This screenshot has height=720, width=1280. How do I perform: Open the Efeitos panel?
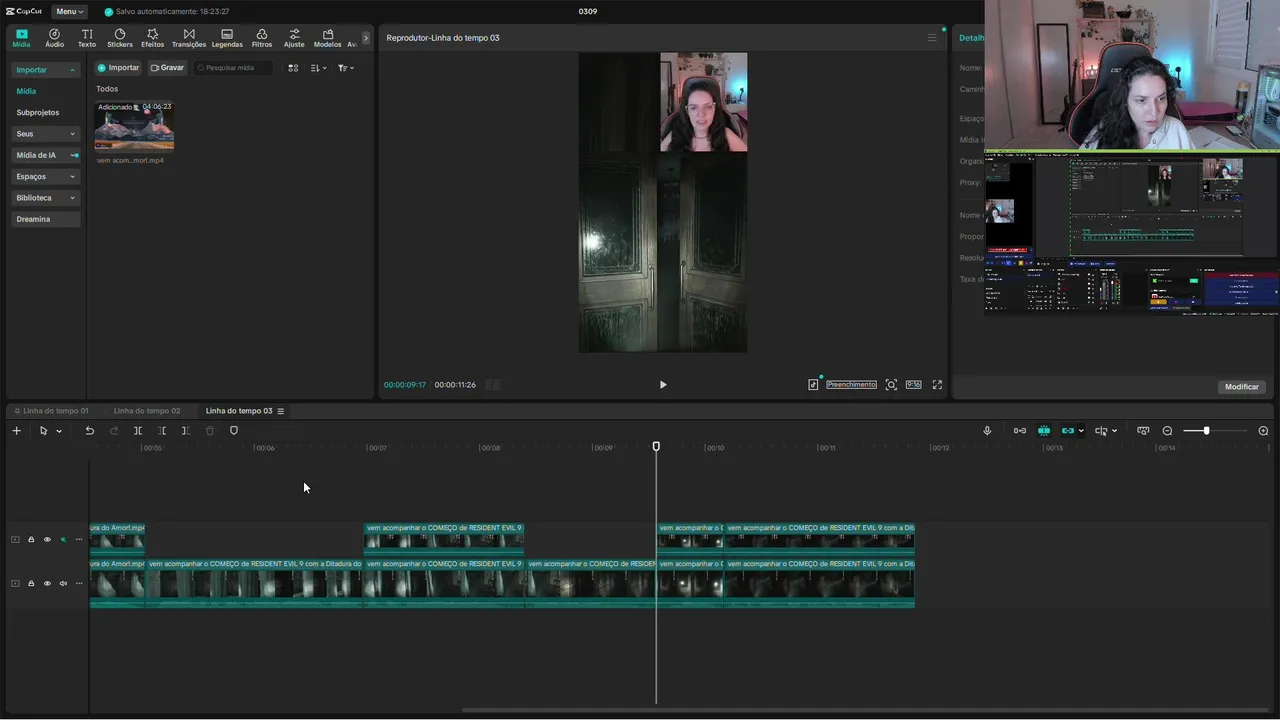(152, 38)
